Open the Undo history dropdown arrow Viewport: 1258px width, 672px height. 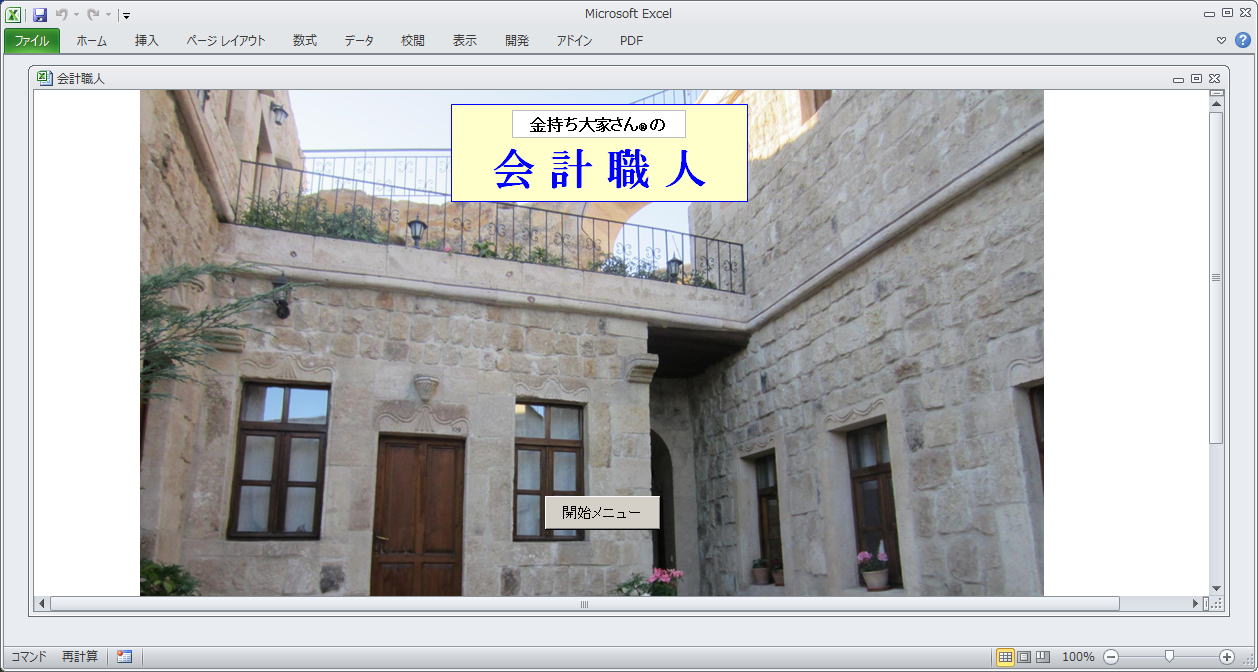(x=77, y=15)
